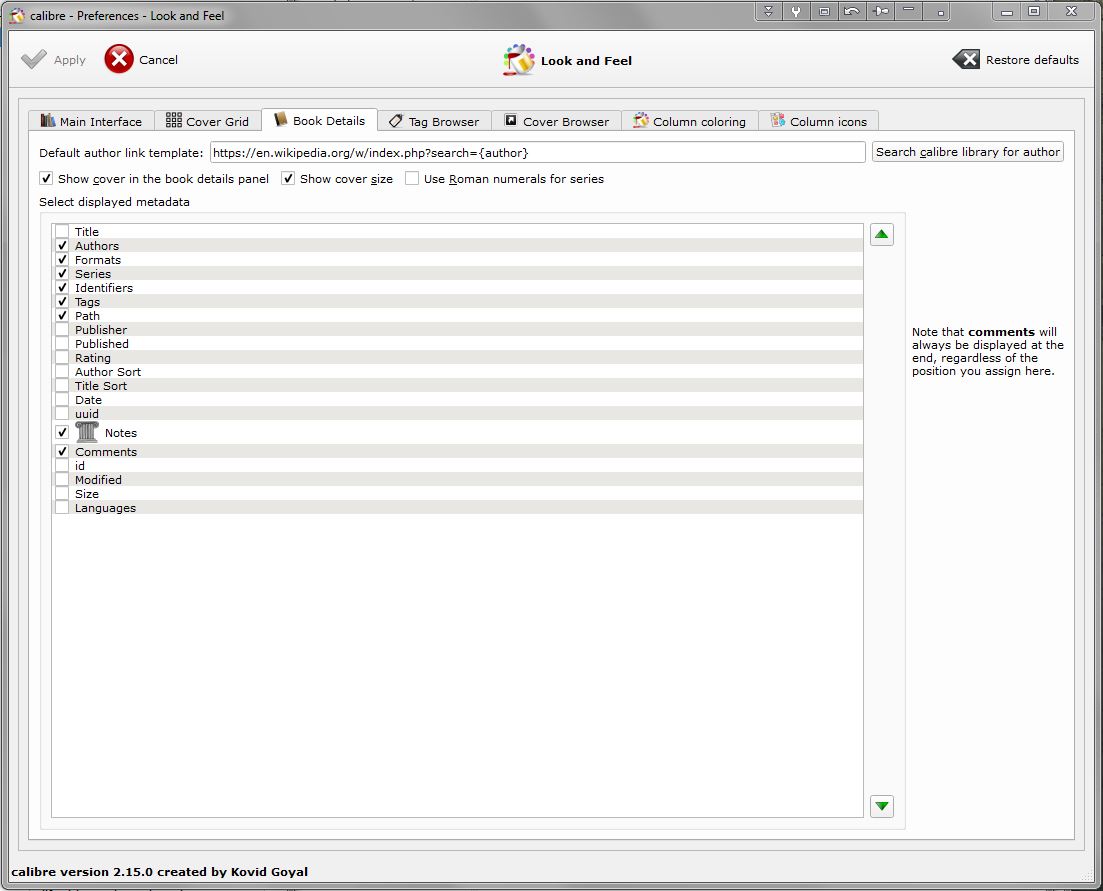1103x891 pixels.
Task: Move selected field down with green arrow
Action: pos(881,806)
